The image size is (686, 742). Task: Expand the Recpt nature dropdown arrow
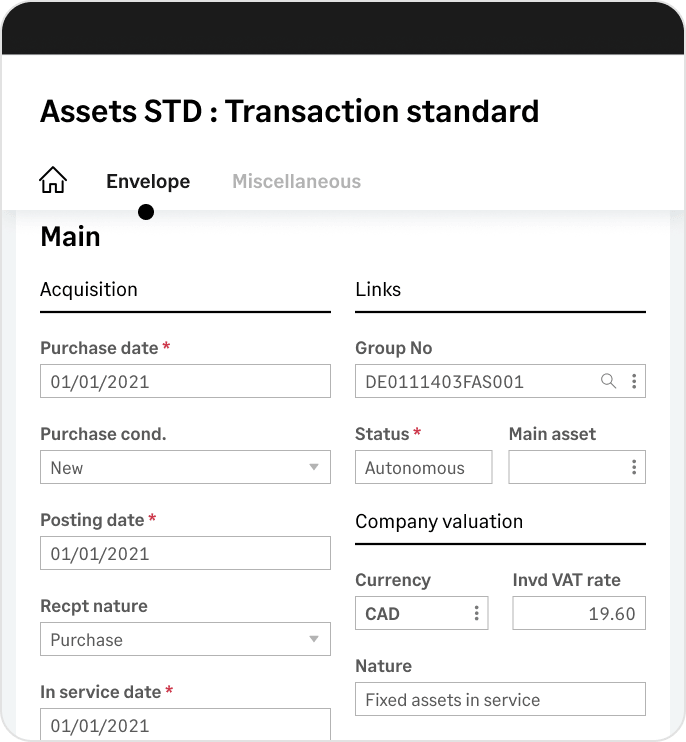coord(314,639)
